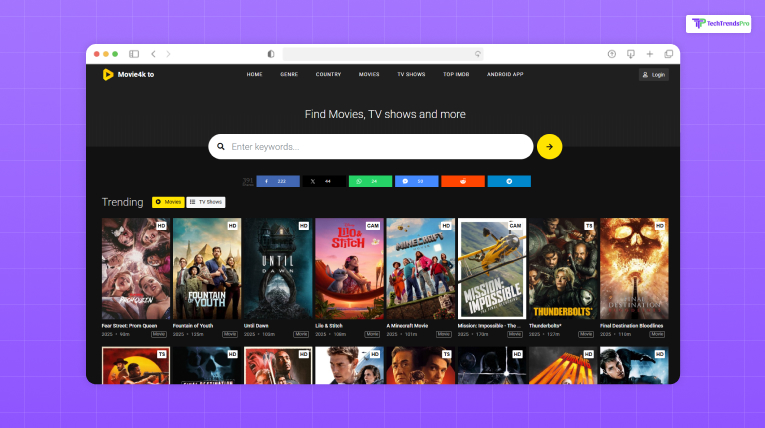Screen dimensions: 765x428
Task: Click the Lilo & Stitch title link
Action: 329,326
